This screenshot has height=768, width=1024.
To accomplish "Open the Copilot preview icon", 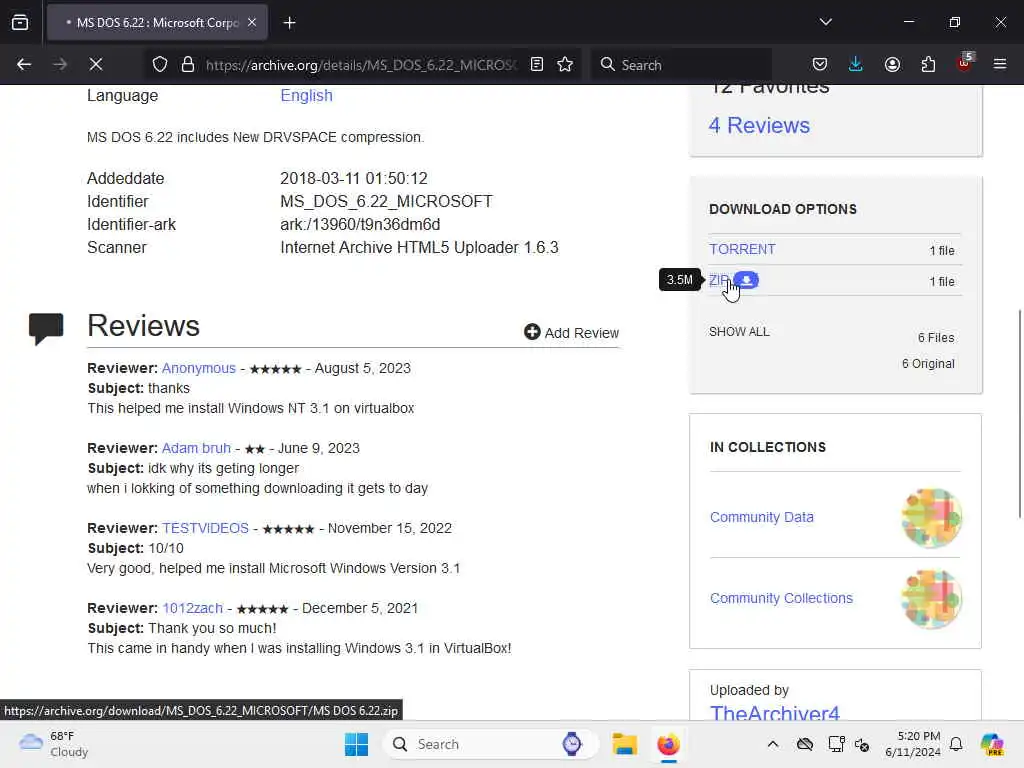I will pos(992,744).
